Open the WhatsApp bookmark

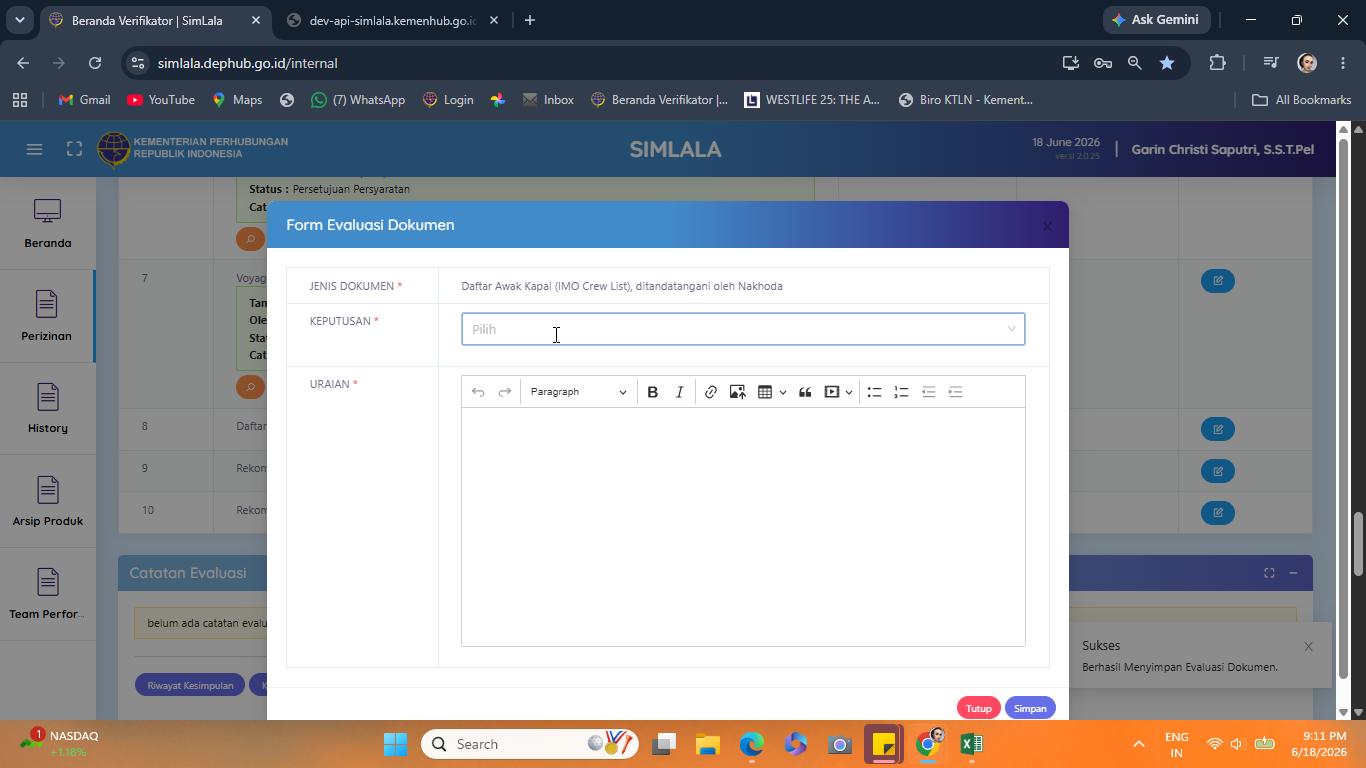(x=358, y=100)
